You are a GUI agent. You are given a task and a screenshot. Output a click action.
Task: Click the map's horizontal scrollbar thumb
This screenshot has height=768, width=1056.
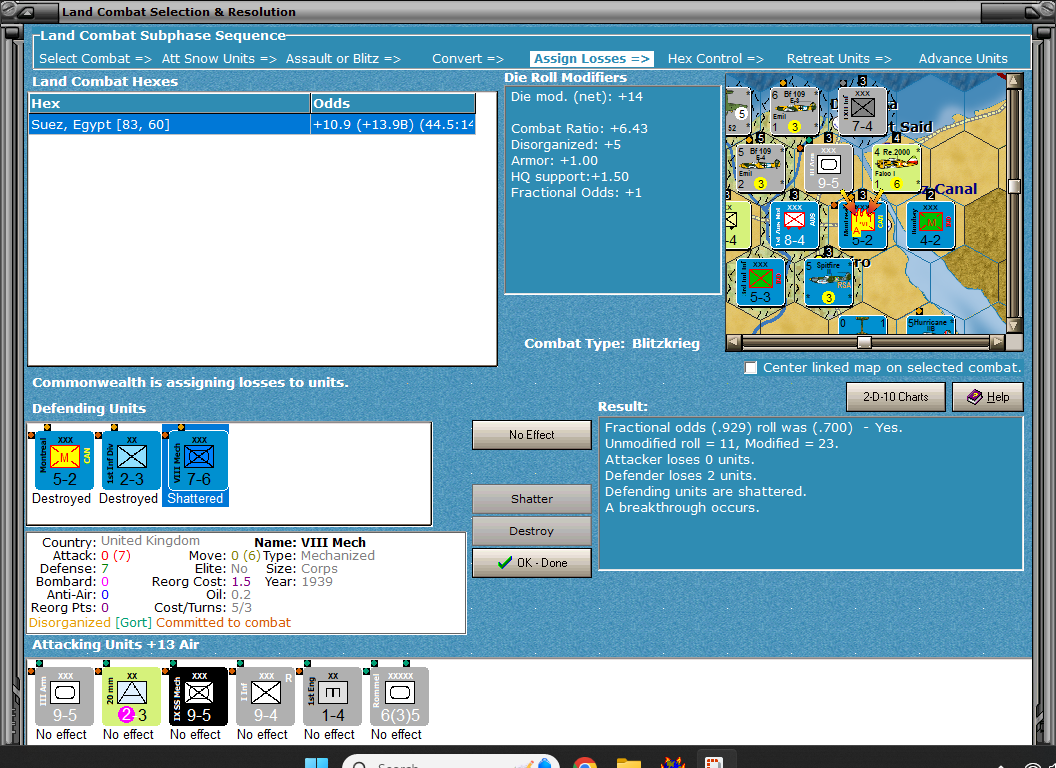pos(864,342)
